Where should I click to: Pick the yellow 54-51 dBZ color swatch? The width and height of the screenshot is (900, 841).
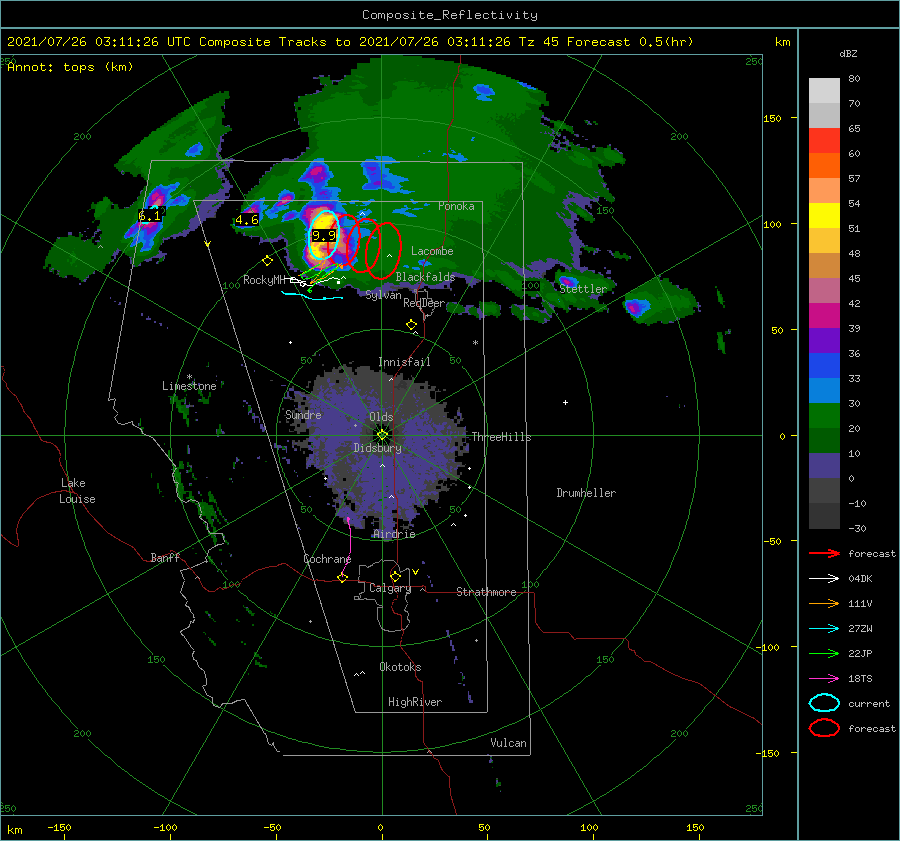824,216
